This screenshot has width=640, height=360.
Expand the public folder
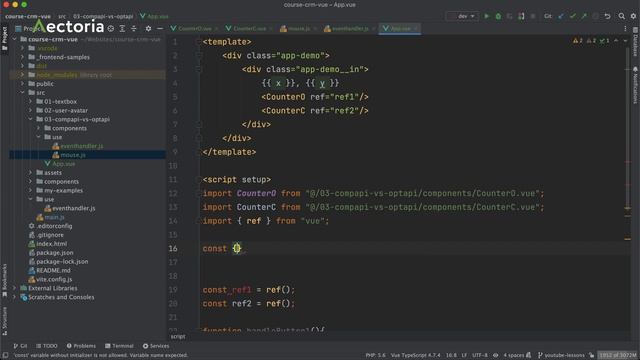pos(22,84)
